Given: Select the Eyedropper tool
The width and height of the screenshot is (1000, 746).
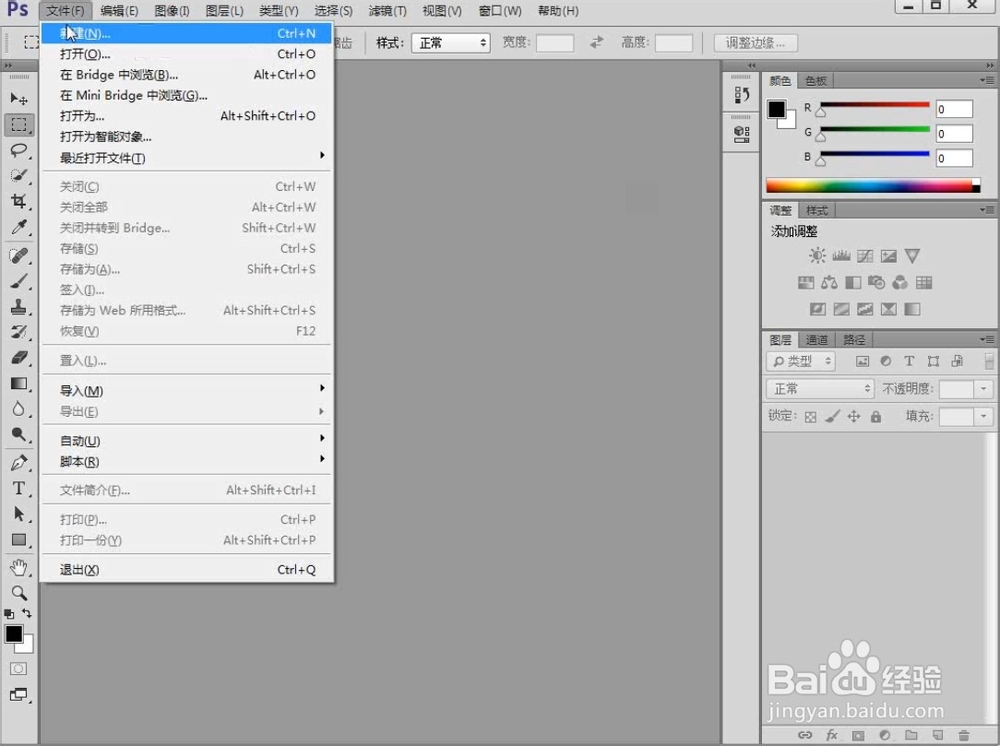Looking at the screenshot, I should [18, 228].
